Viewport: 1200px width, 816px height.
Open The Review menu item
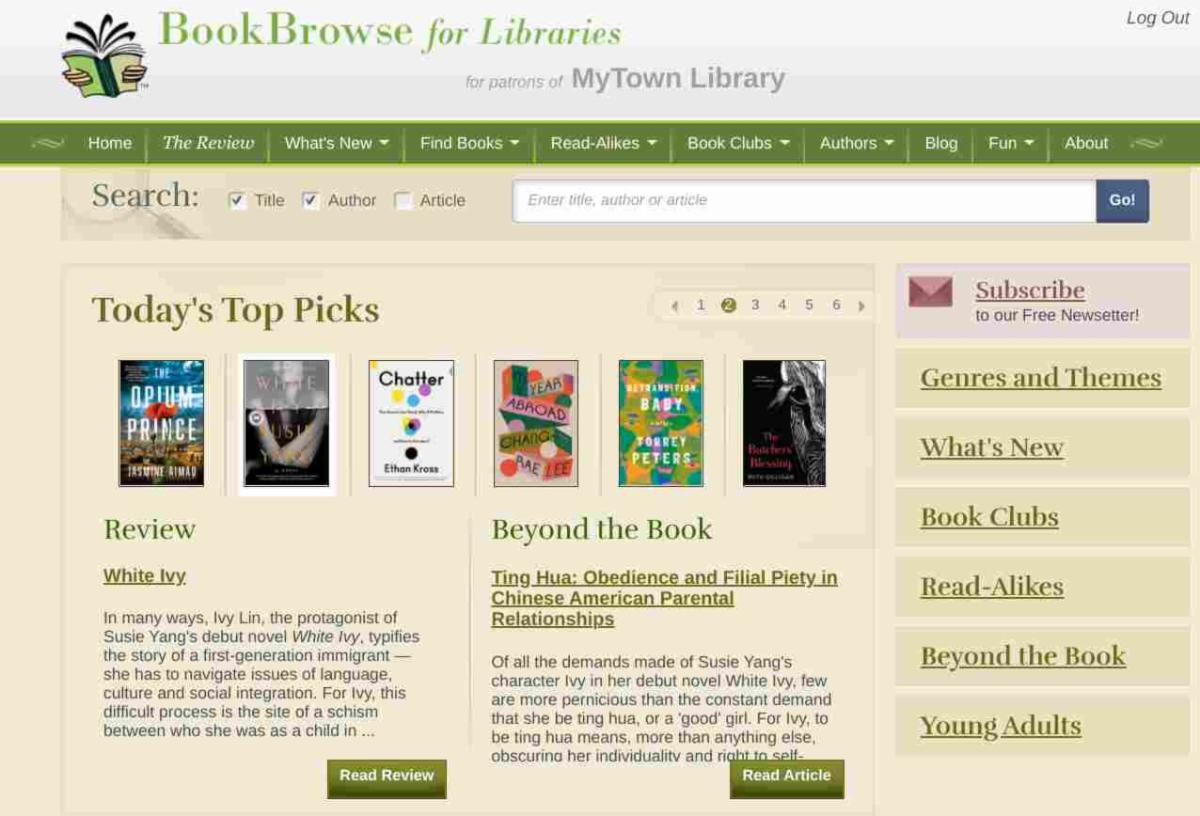208,143
